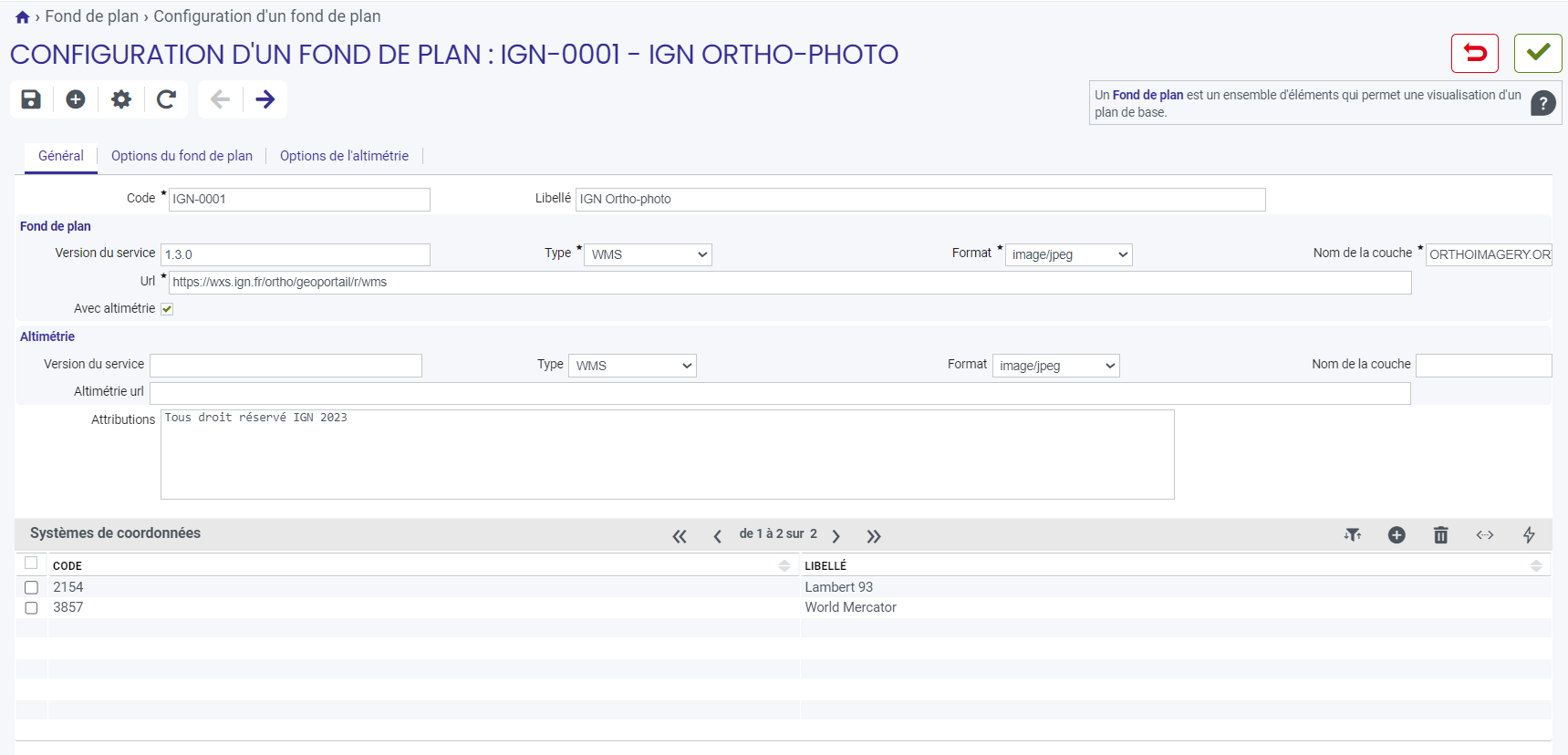The image size is (1568, 755).
Task: Click Version du service field 1.3.0
Action: click(296, 254)
